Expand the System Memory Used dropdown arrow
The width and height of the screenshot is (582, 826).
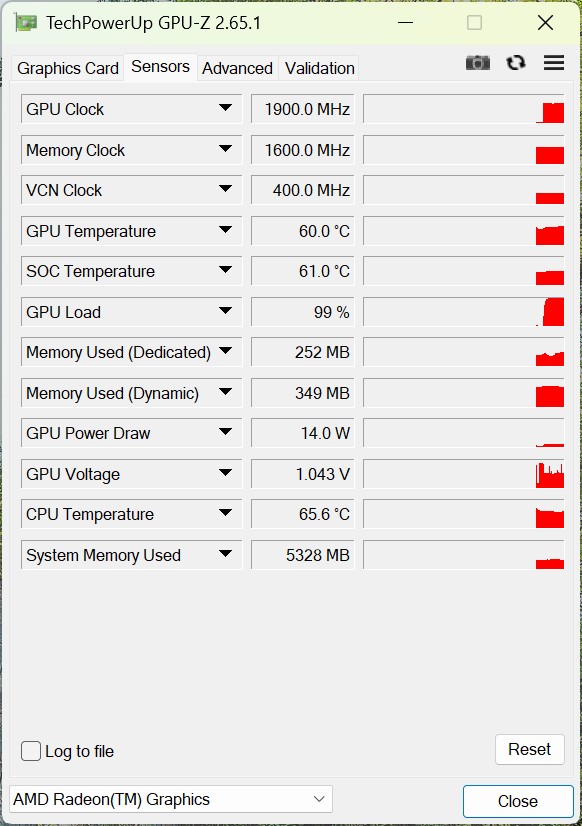(x=225, y=554)
